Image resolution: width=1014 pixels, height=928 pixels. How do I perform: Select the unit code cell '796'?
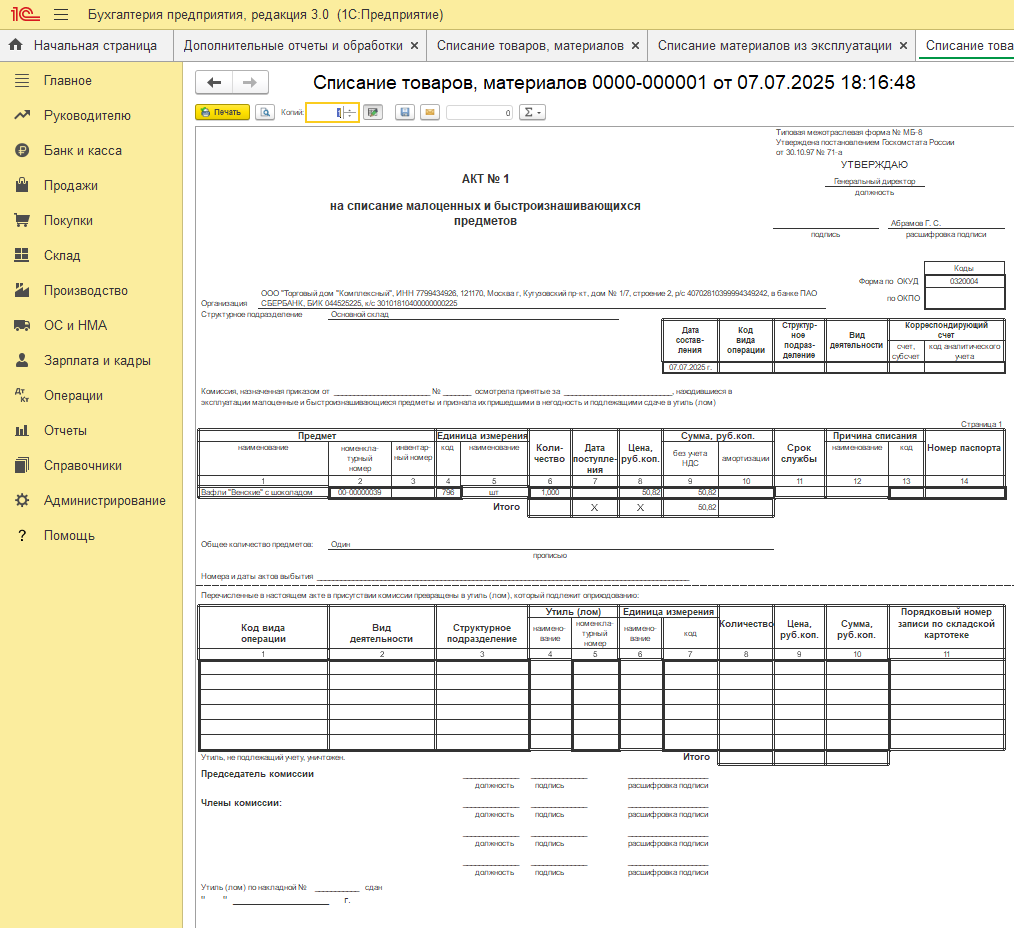pyautogui.click(x=448, y=493)
